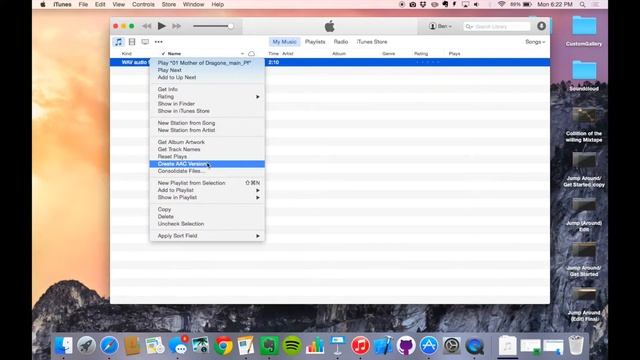
Task: Switch to the Movies library icon
Action: pos(132,42)
